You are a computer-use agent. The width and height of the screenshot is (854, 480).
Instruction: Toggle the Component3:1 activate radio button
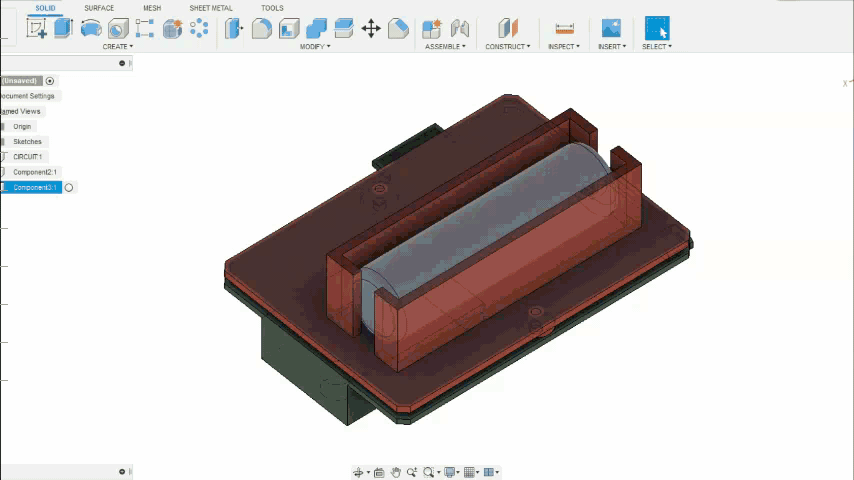(x=69, y=187)
